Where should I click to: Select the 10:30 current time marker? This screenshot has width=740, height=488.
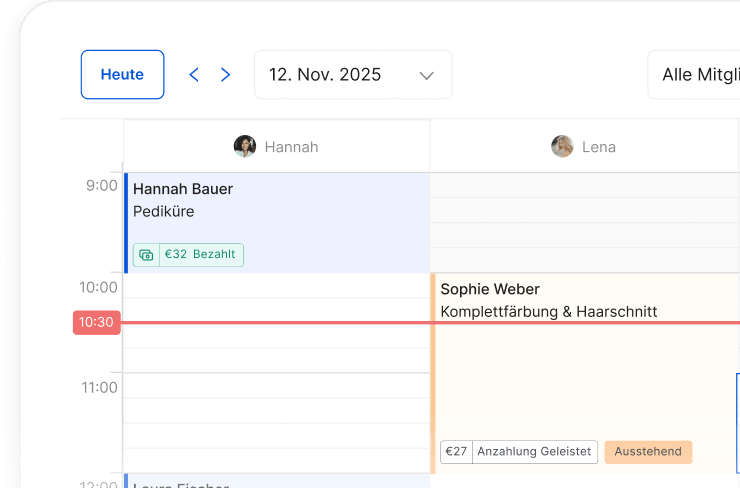pyautogui.click(x=96, y=322)
